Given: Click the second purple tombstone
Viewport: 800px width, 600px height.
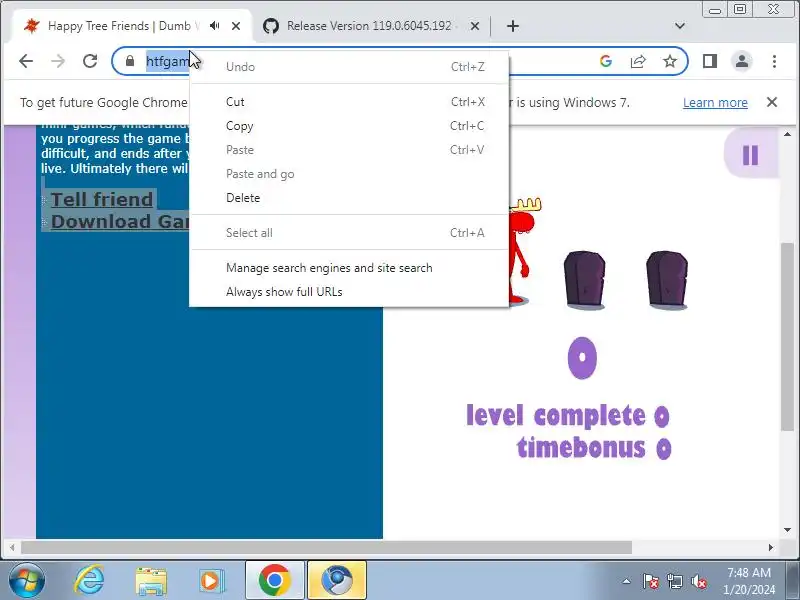Looking at the screenshot, I should 667,280.
